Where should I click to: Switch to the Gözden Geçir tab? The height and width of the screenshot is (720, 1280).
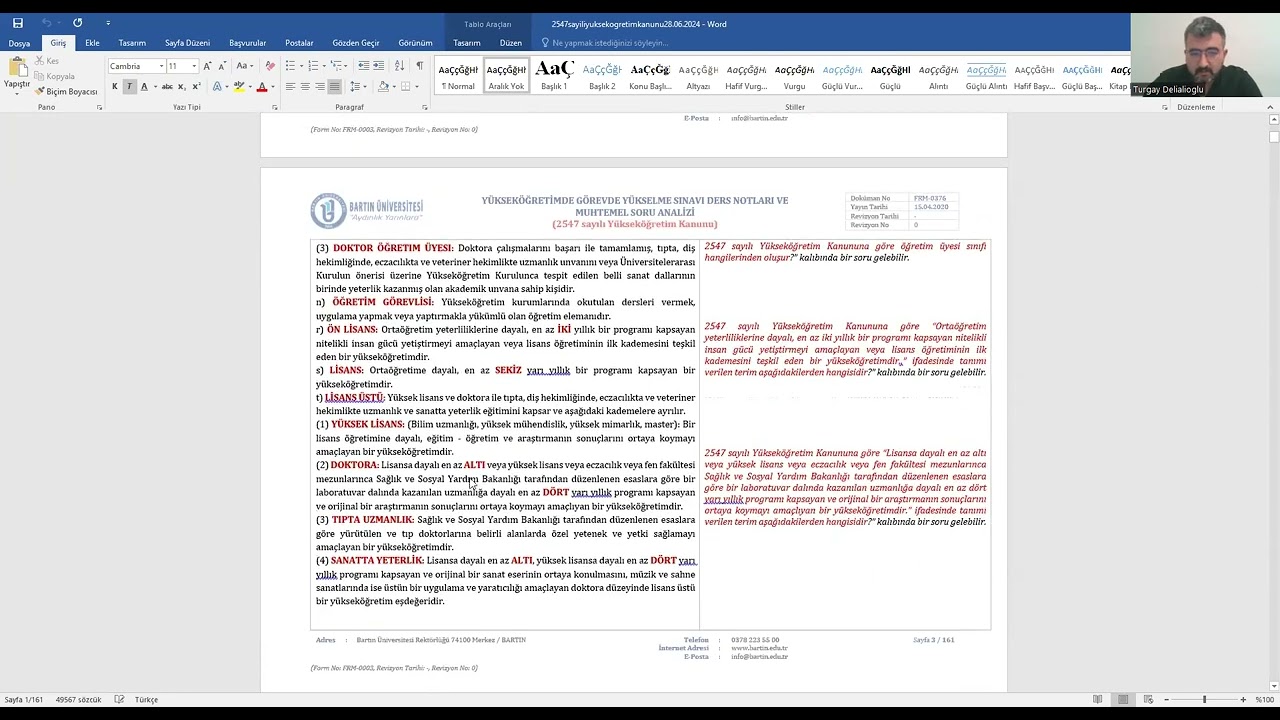[x=356, y=43]
